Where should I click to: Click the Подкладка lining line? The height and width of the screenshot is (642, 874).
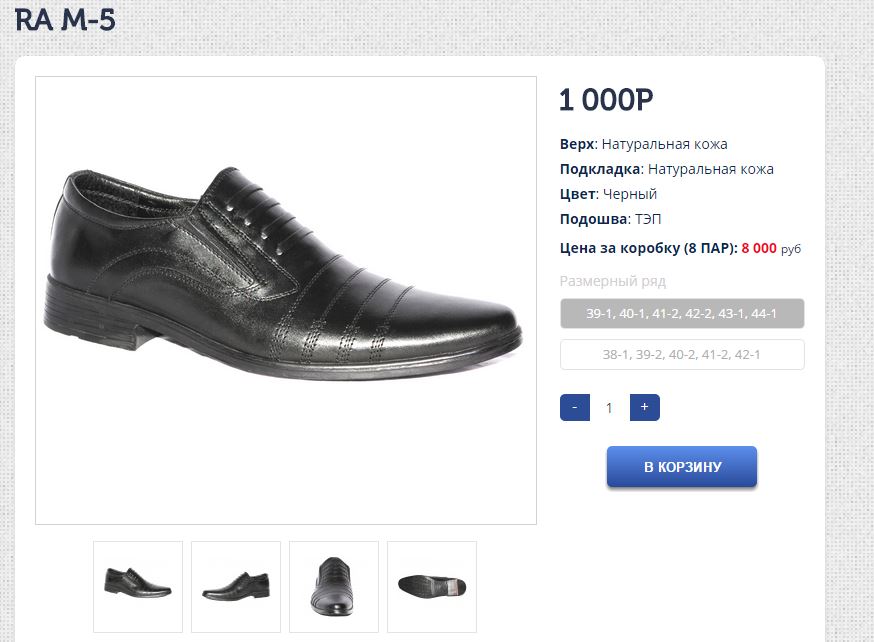pos(667,169)
